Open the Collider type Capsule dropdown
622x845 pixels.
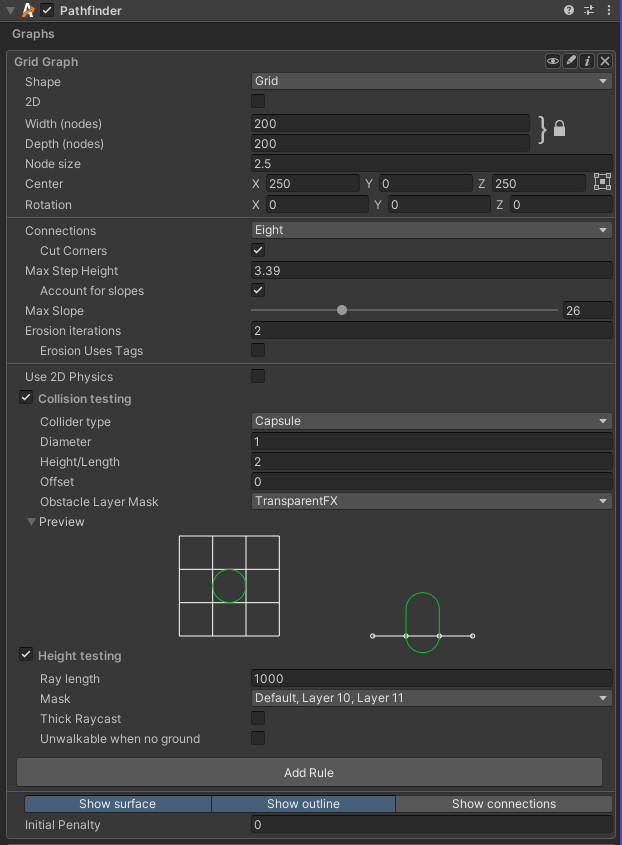431,421
